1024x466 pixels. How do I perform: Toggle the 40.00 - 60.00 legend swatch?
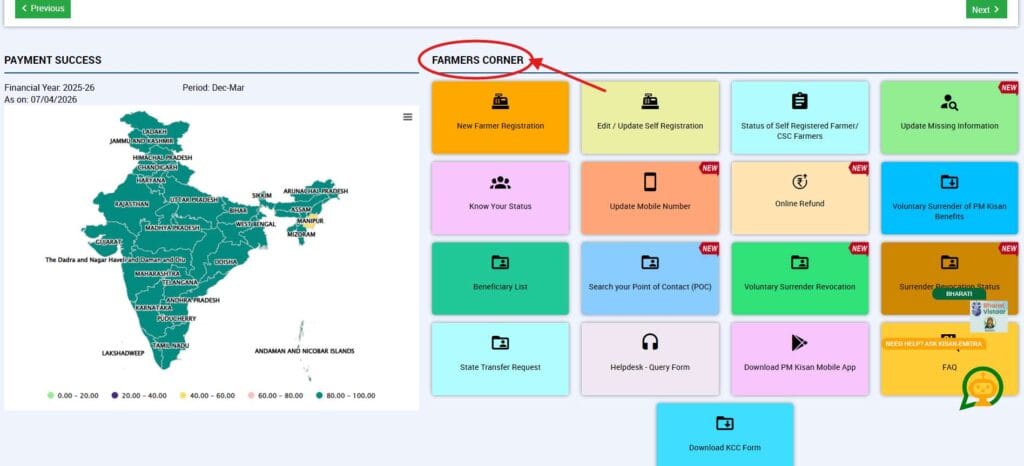(x=183, y=396)
